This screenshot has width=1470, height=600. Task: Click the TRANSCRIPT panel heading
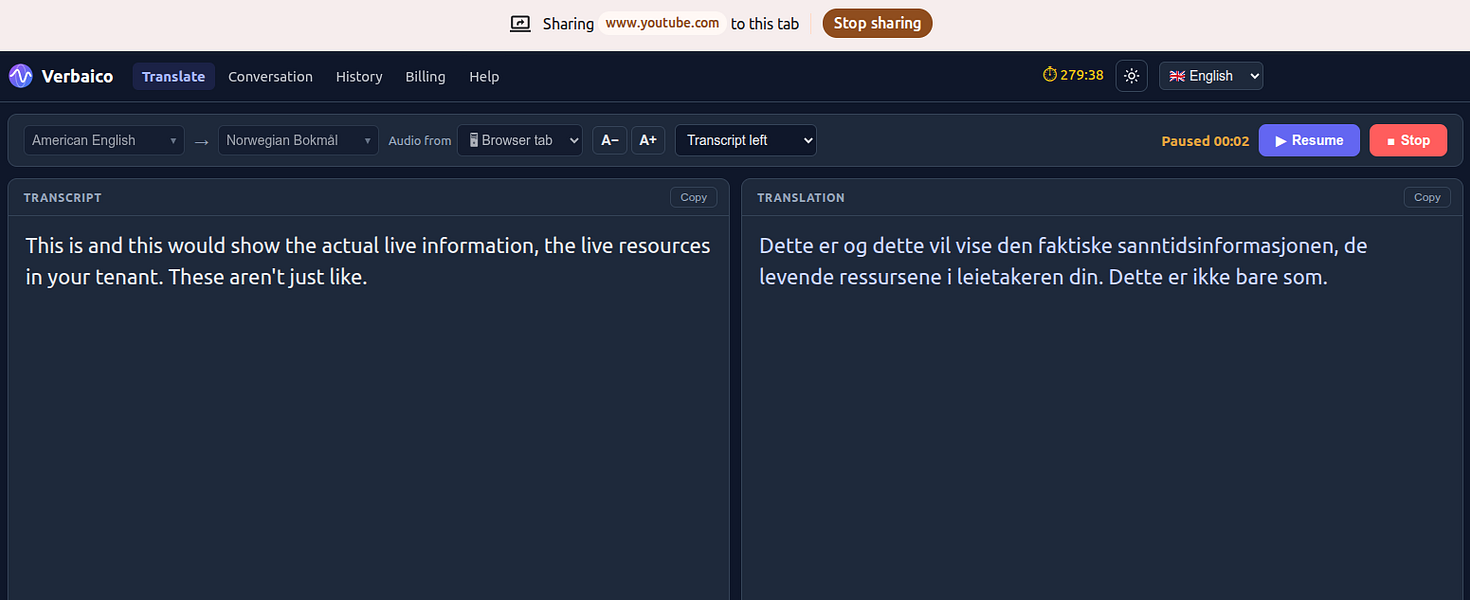pyautogui.click(x=63, y=198)
